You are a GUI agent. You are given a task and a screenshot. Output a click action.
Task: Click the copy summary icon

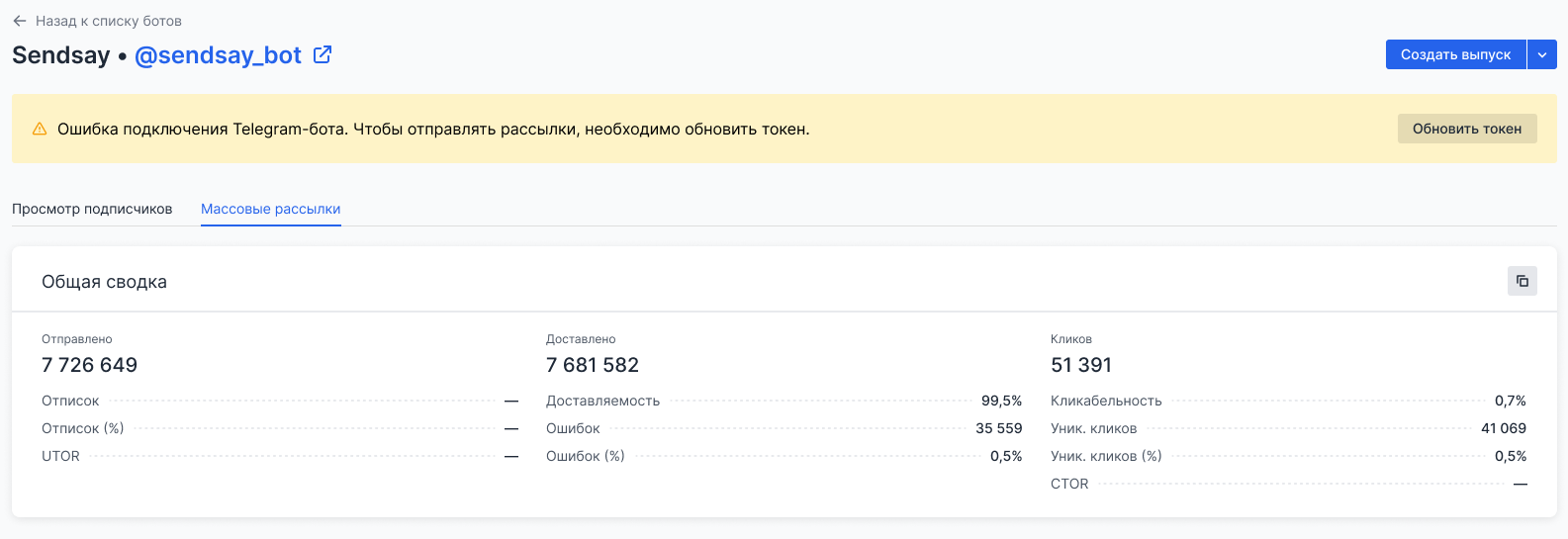1522,281
